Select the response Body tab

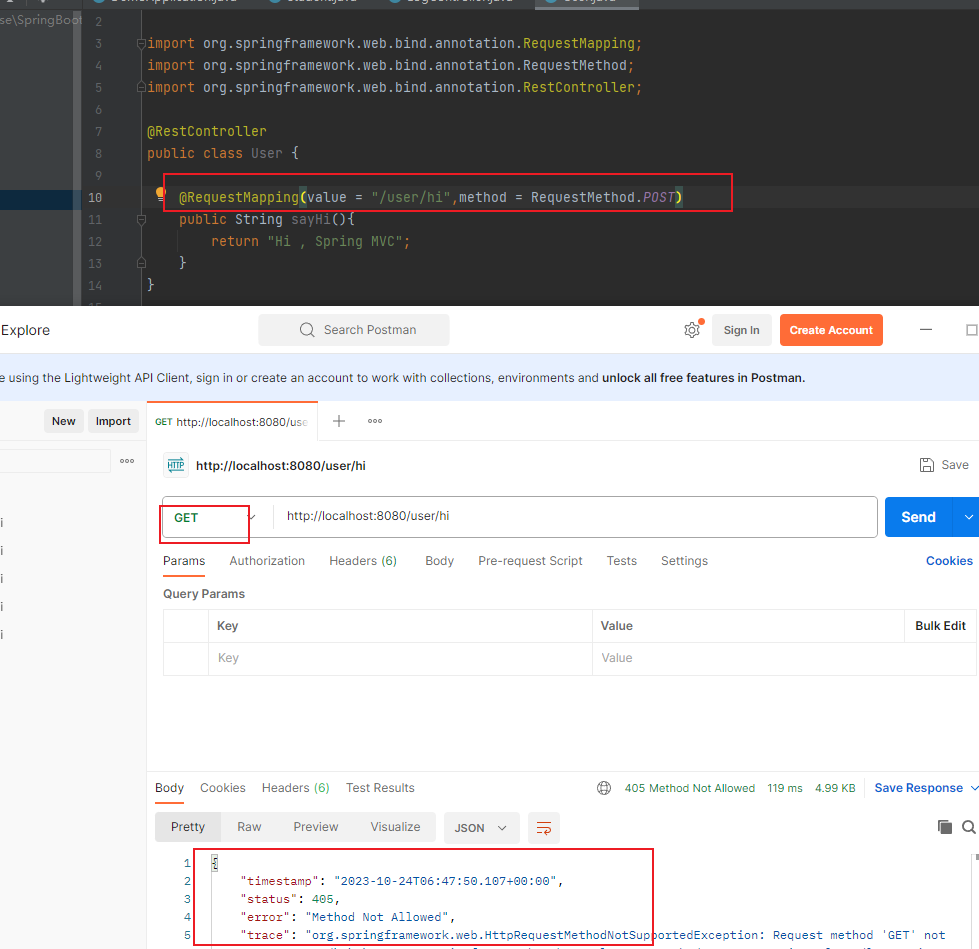pos(169,788)
